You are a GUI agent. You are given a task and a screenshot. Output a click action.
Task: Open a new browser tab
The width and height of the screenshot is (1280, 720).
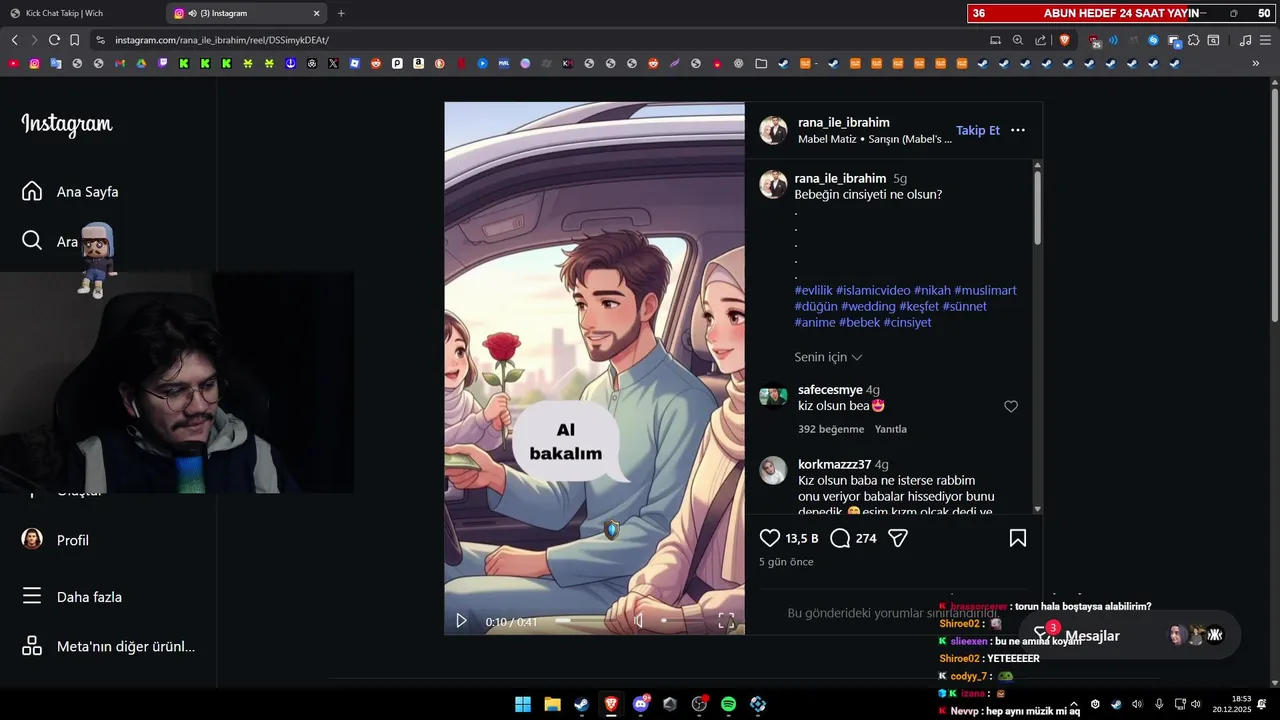click(x=341, y=13)
